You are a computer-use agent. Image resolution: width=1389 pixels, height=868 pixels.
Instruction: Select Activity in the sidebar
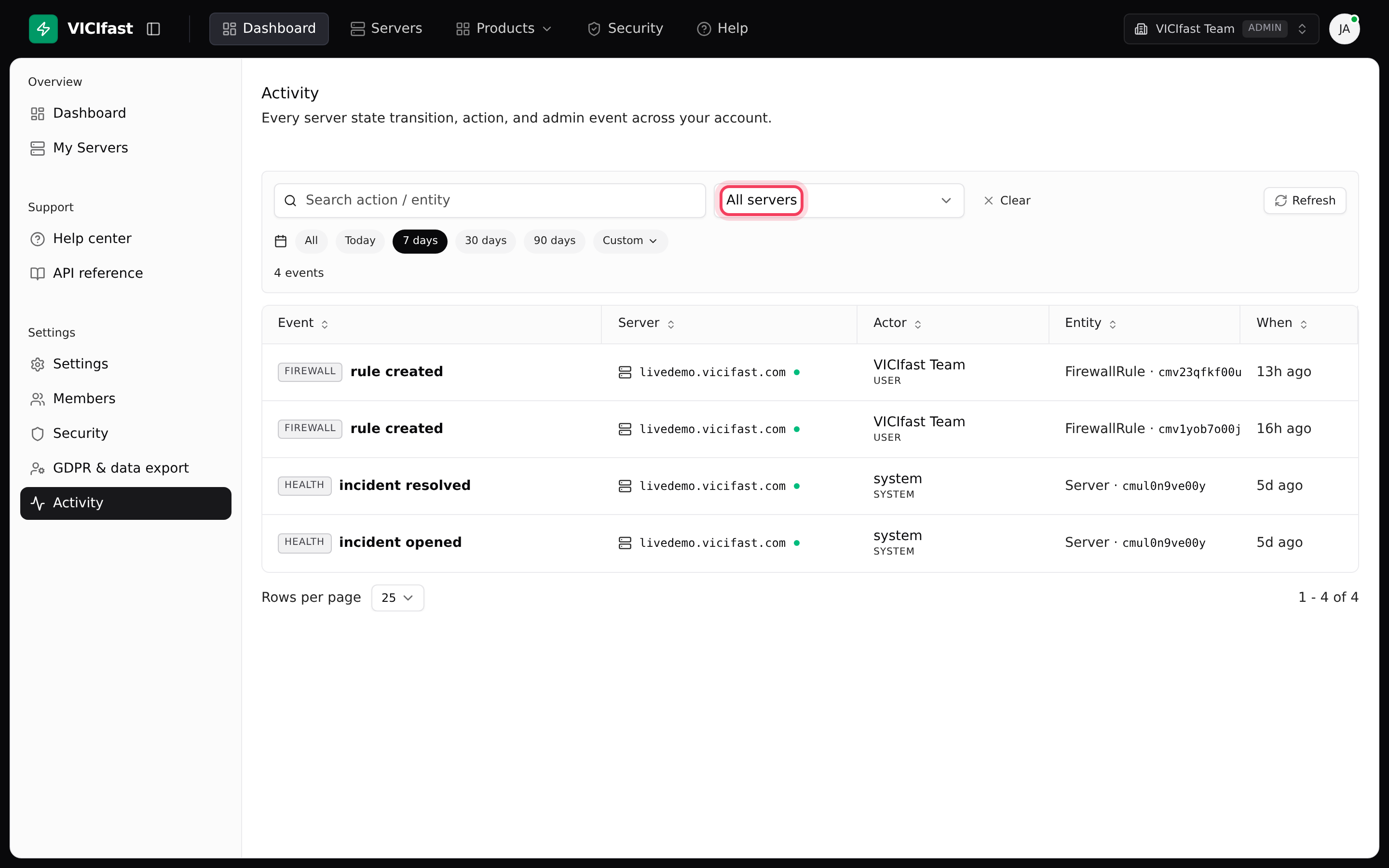pos(125,503)
